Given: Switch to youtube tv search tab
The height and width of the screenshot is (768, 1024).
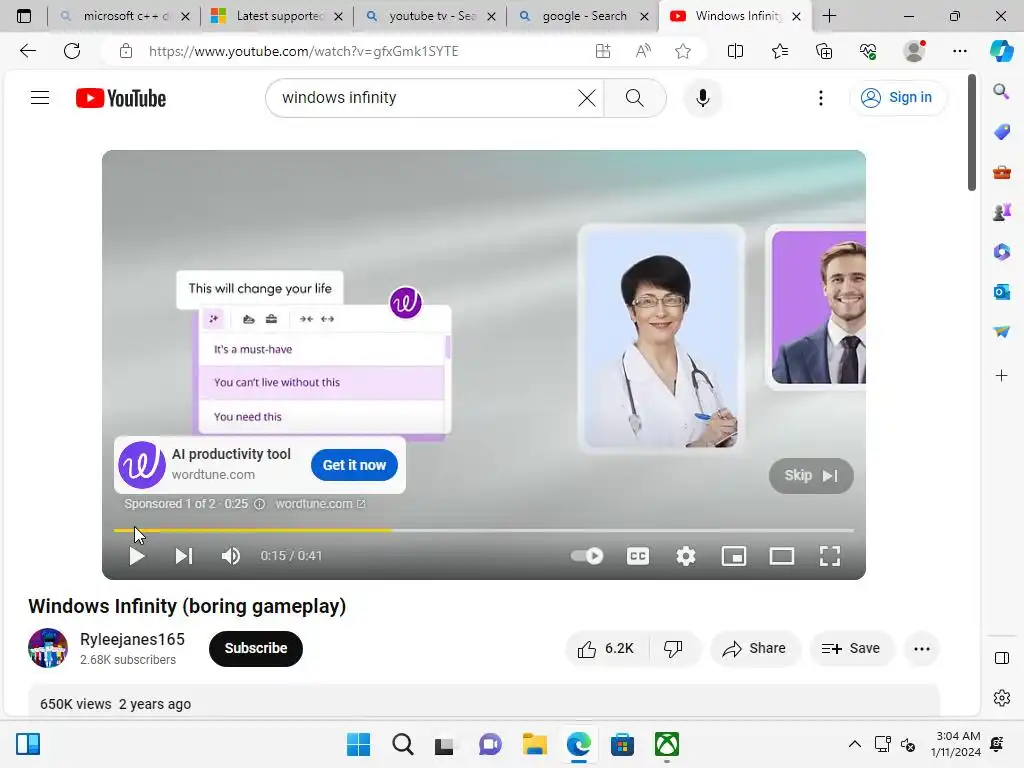Looking at the screenshot, I should click(x=430, y=16).
